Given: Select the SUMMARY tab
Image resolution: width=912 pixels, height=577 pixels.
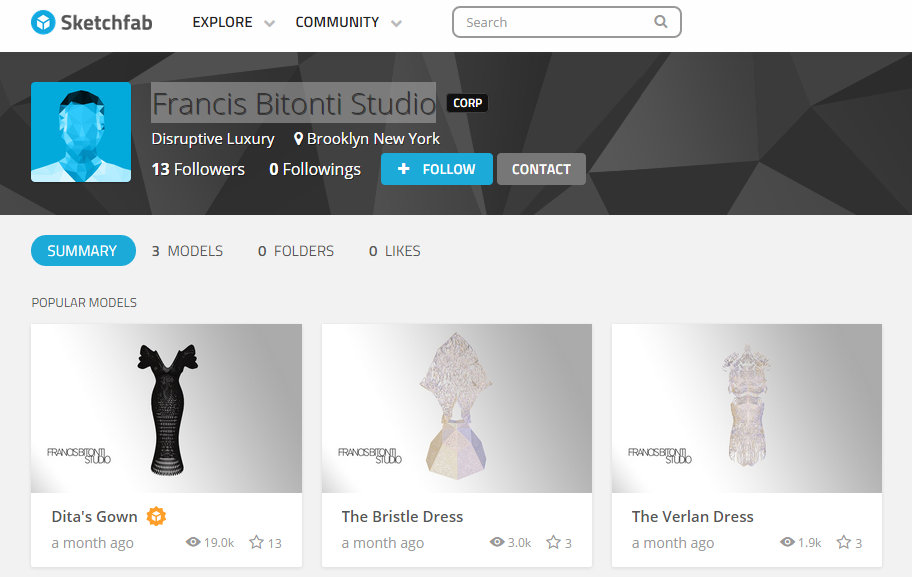Looking at the screenshot, I should (x=83, y=251).
